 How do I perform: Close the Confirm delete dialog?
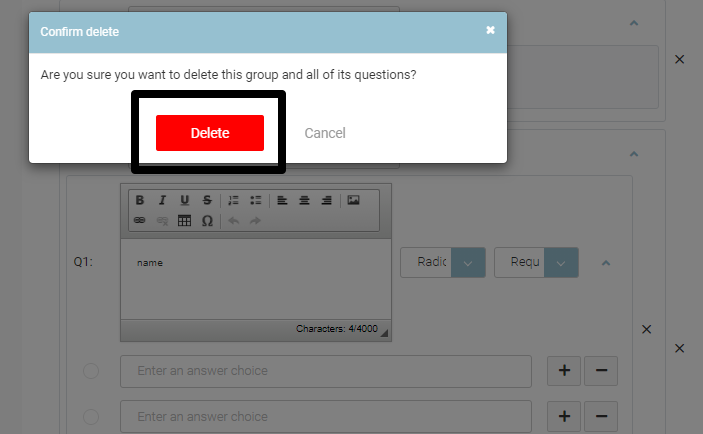point(490,30)
